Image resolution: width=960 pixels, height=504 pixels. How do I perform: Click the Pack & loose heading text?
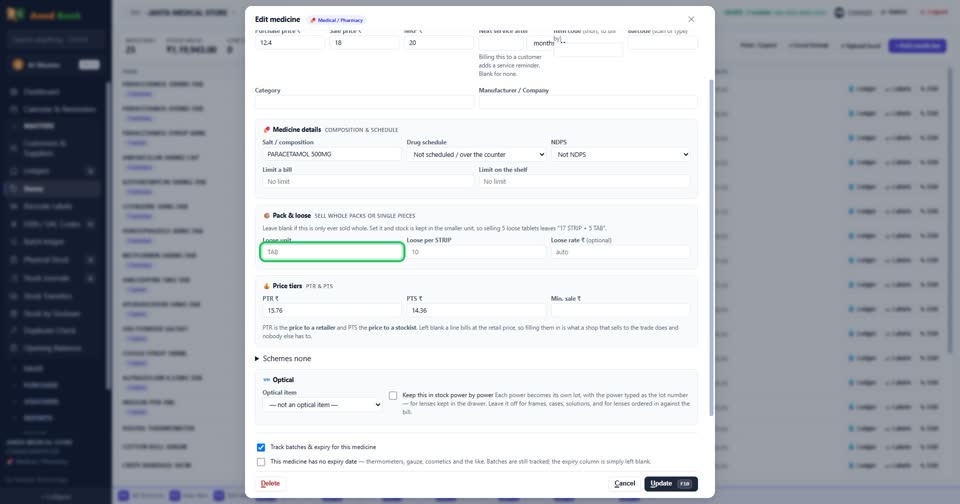(x=291, y=216)
